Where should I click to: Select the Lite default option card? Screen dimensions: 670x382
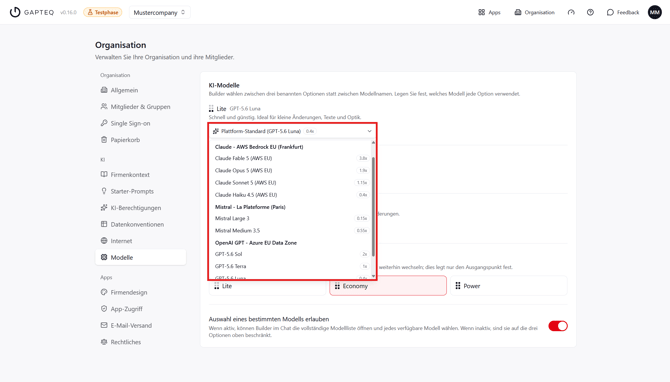[x=267, y=286]
